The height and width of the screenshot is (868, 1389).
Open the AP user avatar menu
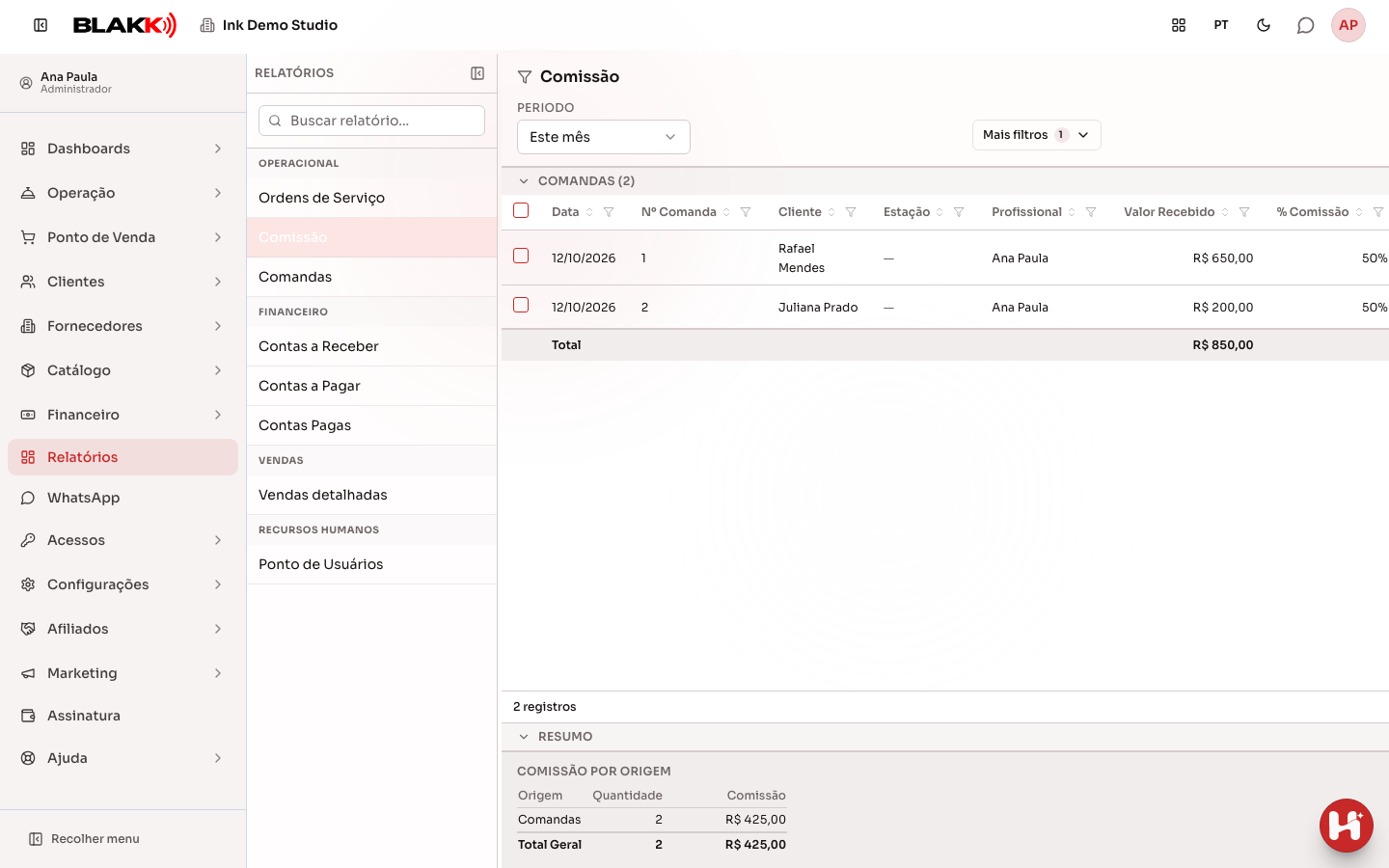tap(1348, 25)
